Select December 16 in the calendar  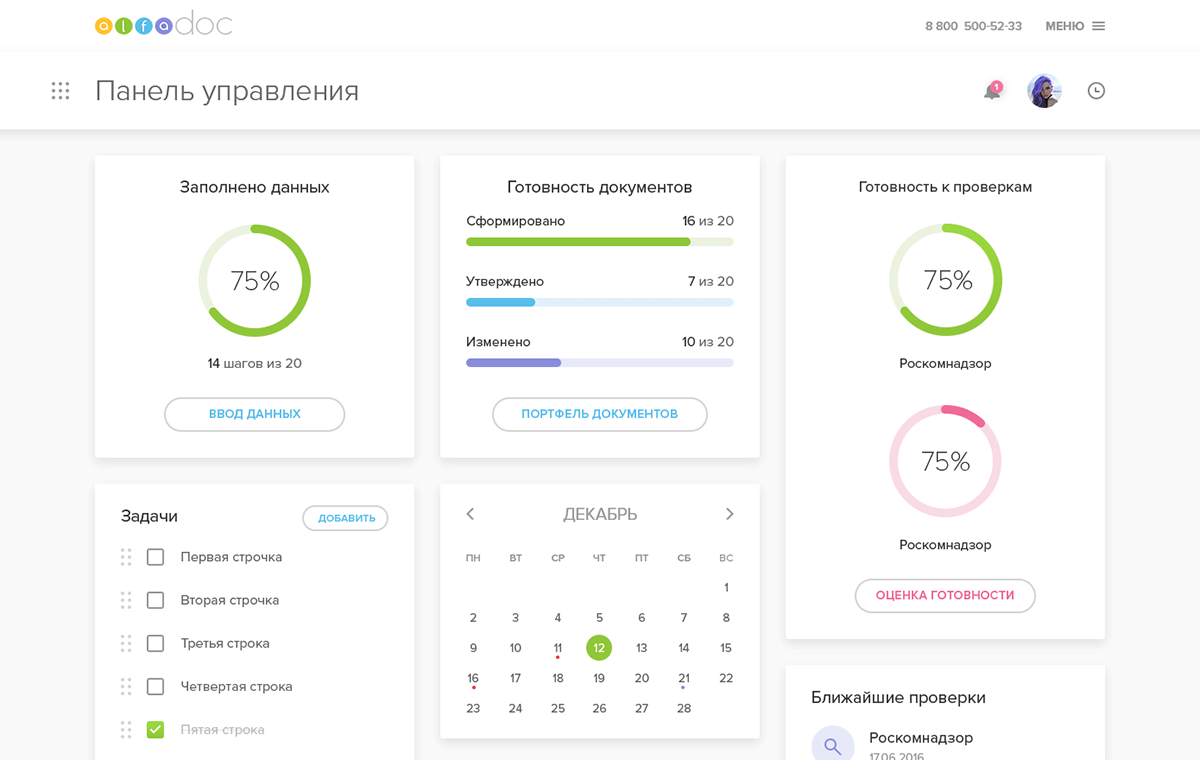click(x=473, y=678)
